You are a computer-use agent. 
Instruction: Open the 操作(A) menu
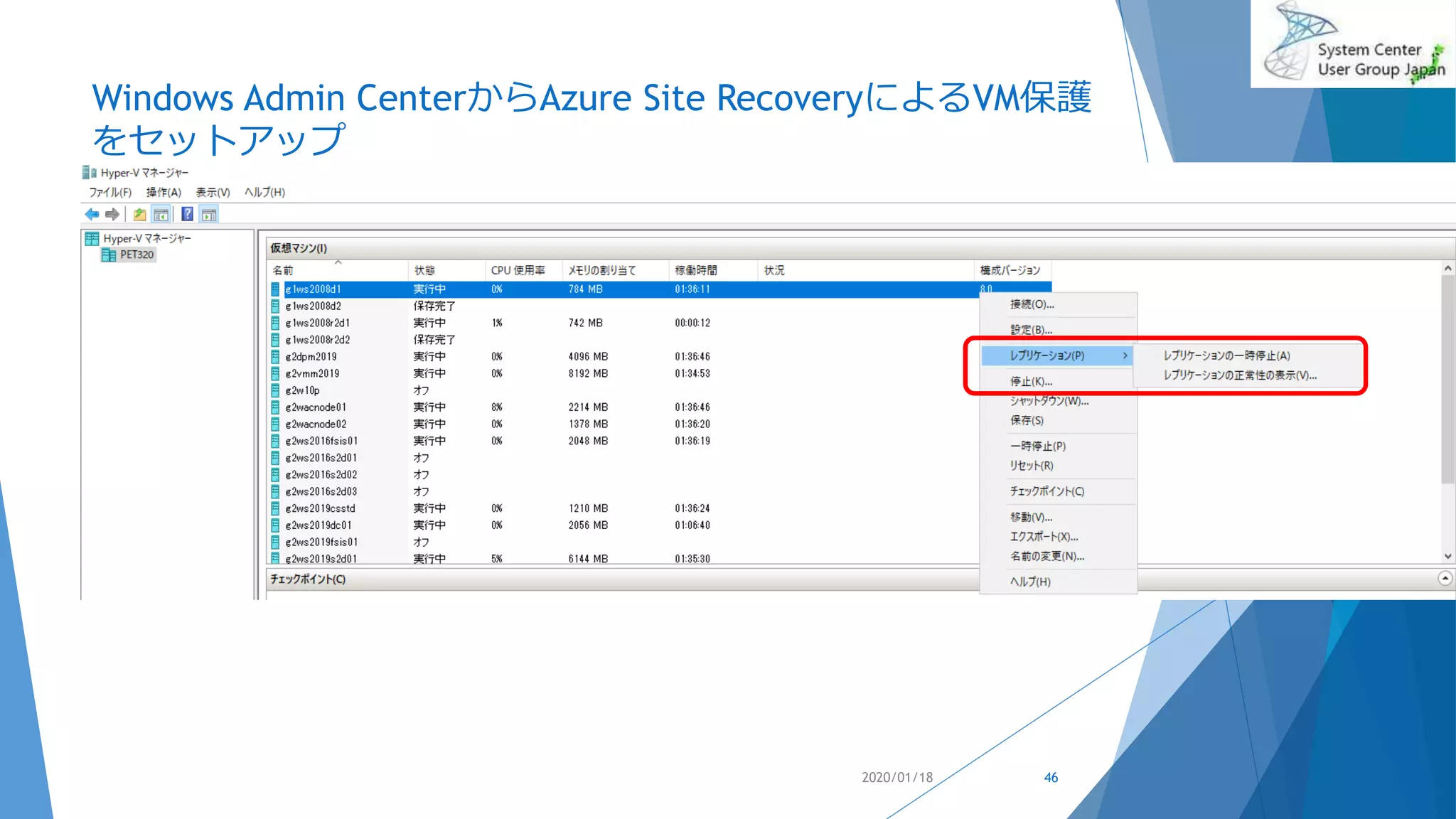coord(164,192)
